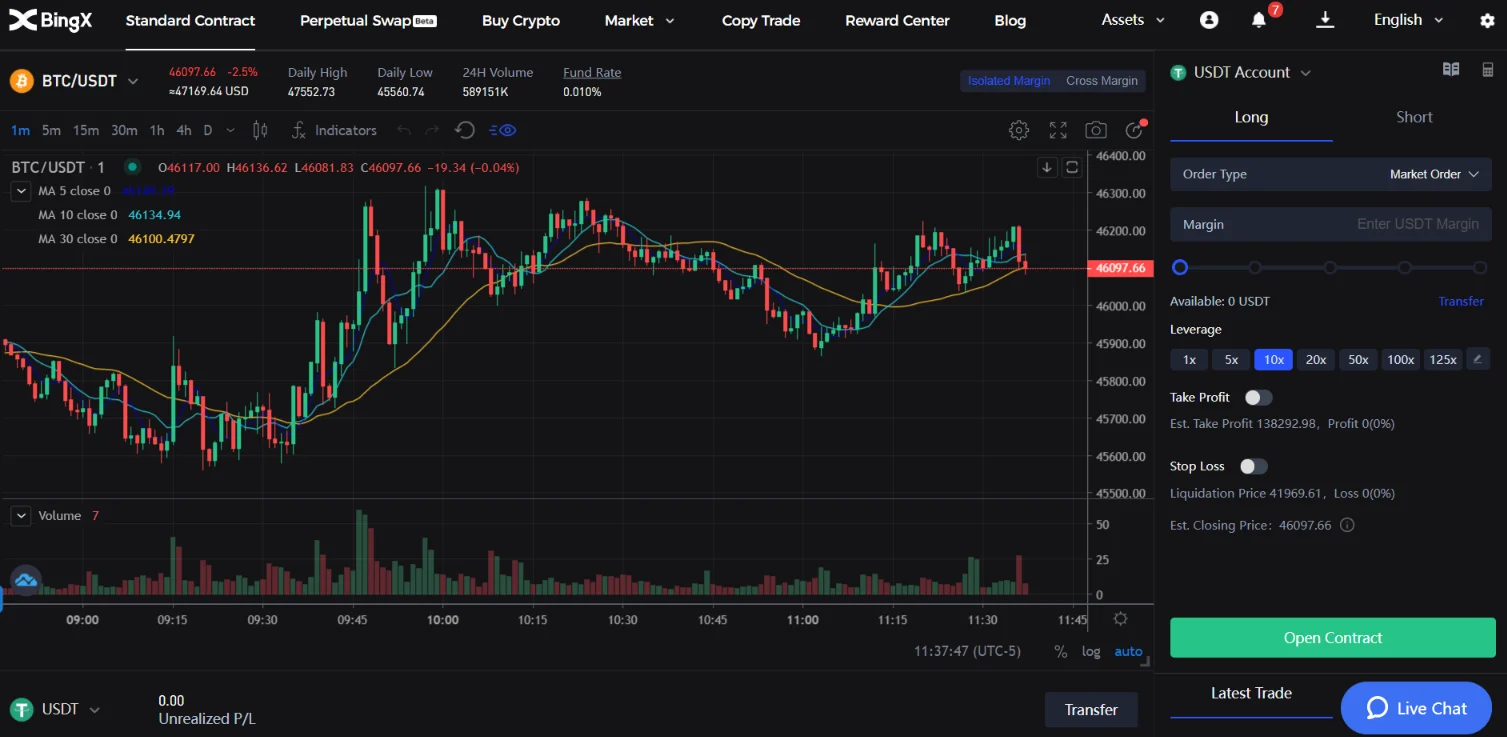Click the user profile icon

[1209, 20]
